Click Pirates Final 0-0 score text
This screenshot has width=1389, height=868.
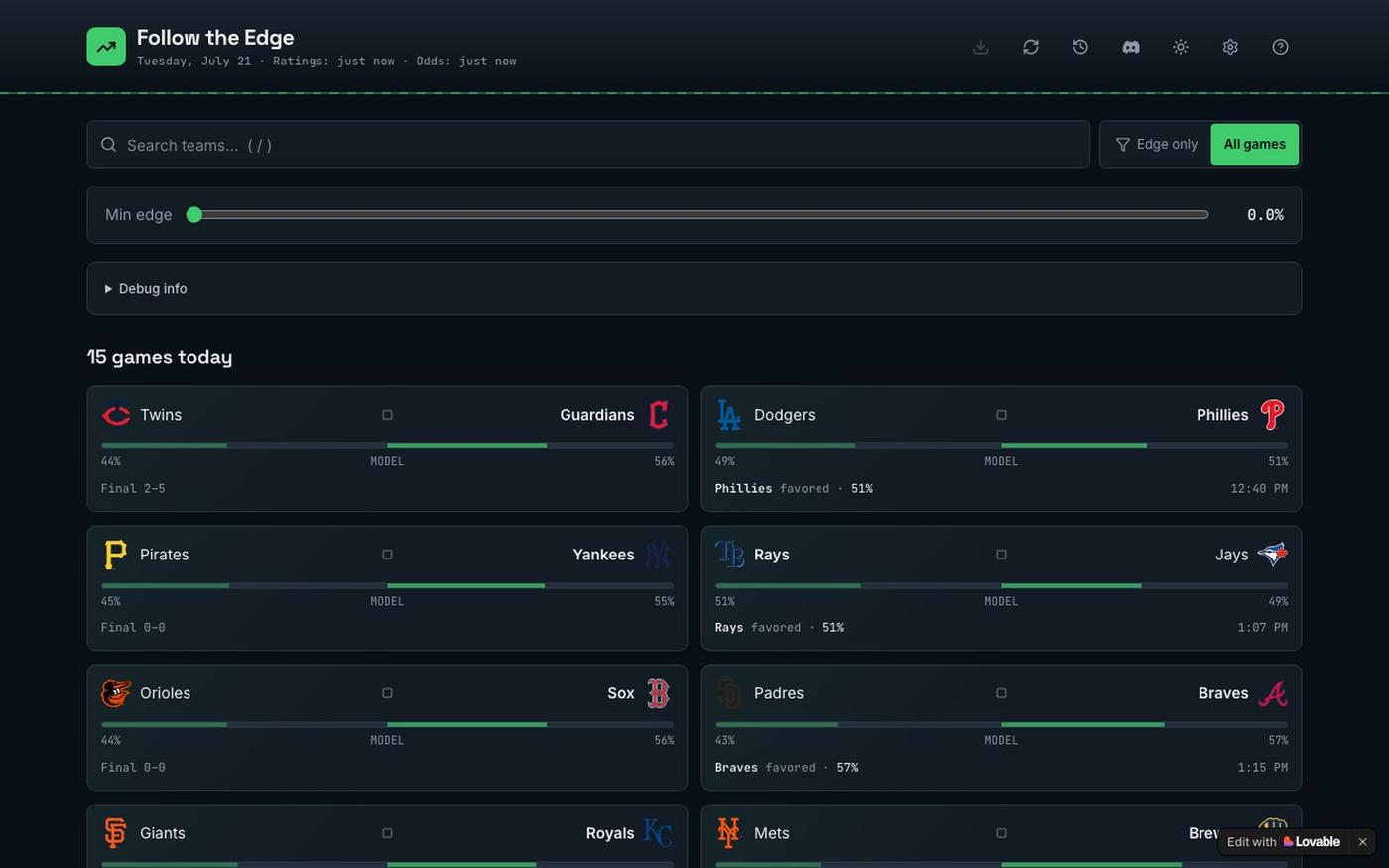click(x=133, y=628)
